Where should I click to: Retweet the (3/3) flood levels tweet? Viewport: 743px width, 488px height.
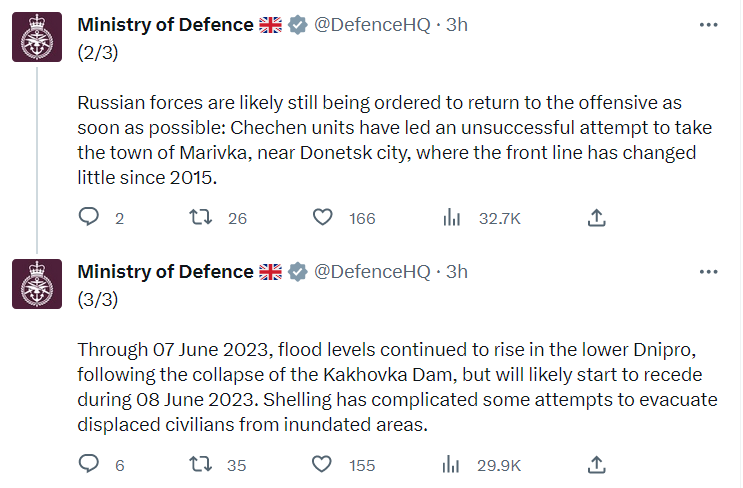[200, 464]
